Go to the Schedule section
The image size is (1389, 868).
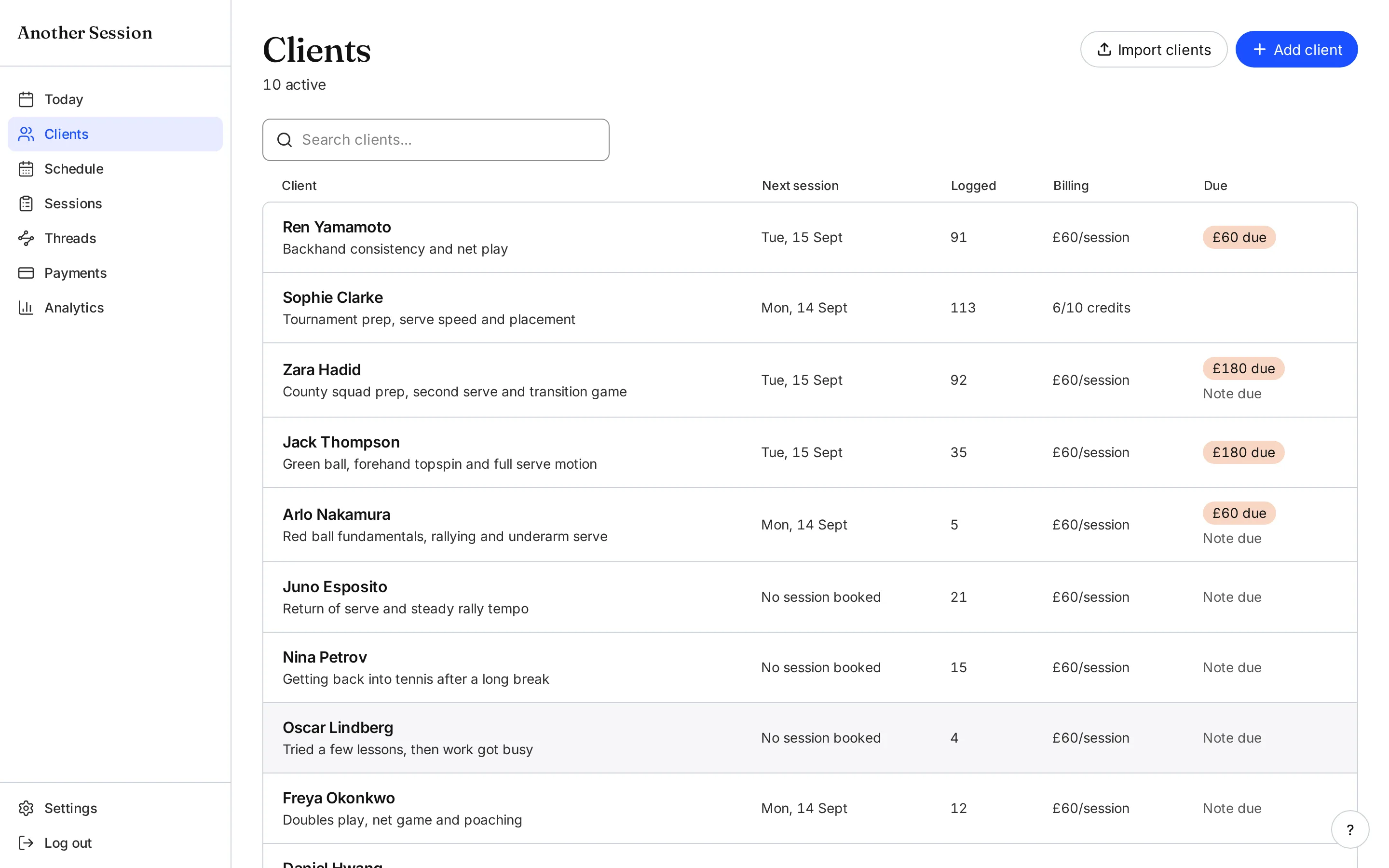(x=115, y=169)
